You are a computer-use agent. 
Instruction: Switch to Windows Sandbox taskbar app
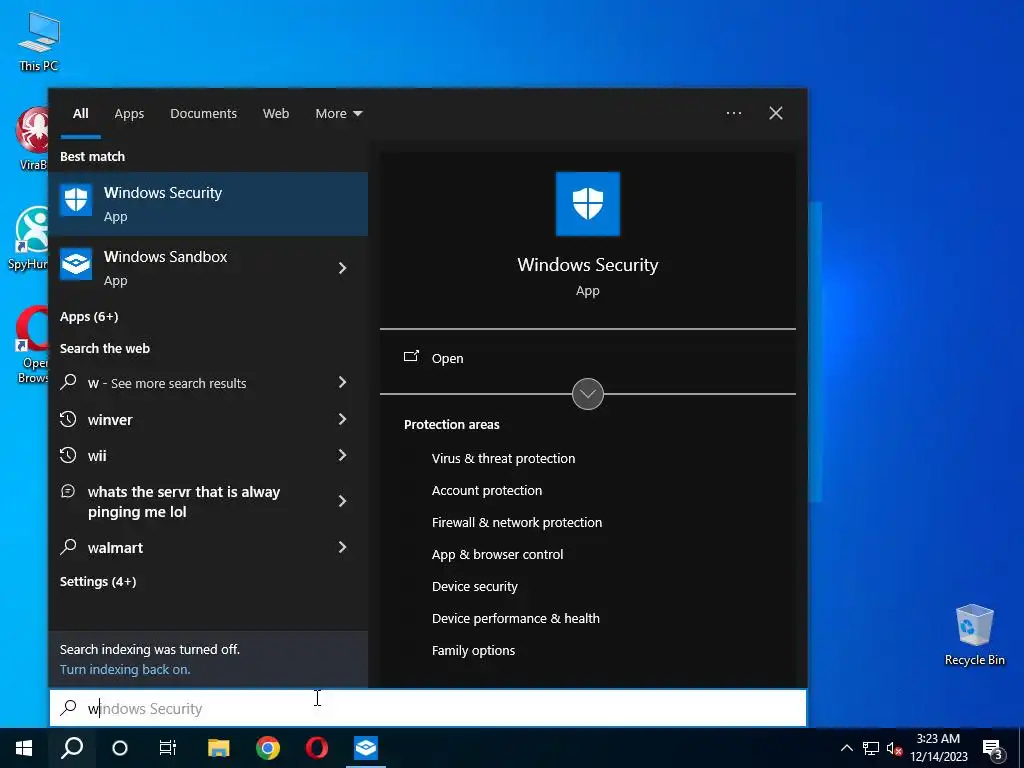(x=366, y=748)
